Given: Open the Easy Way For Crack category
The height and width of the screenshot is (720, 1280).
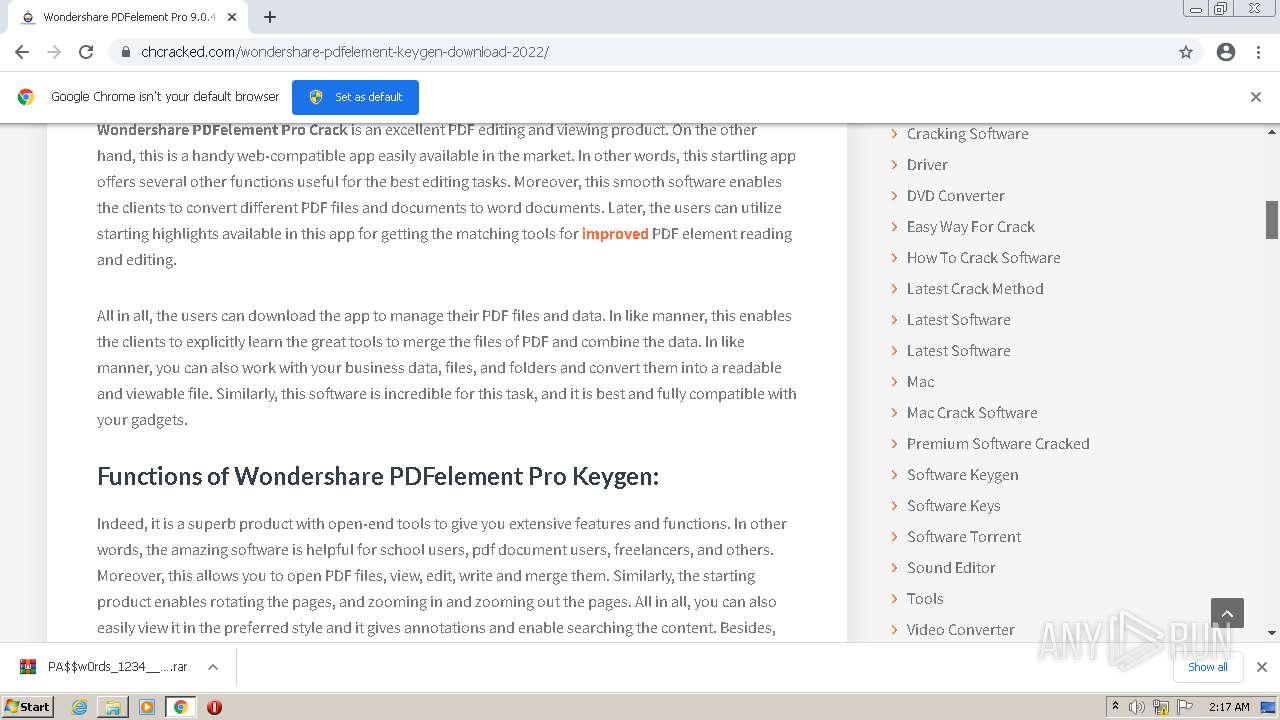Looking at the screenshot, I should pyautogui.click(x=971, y=227).
